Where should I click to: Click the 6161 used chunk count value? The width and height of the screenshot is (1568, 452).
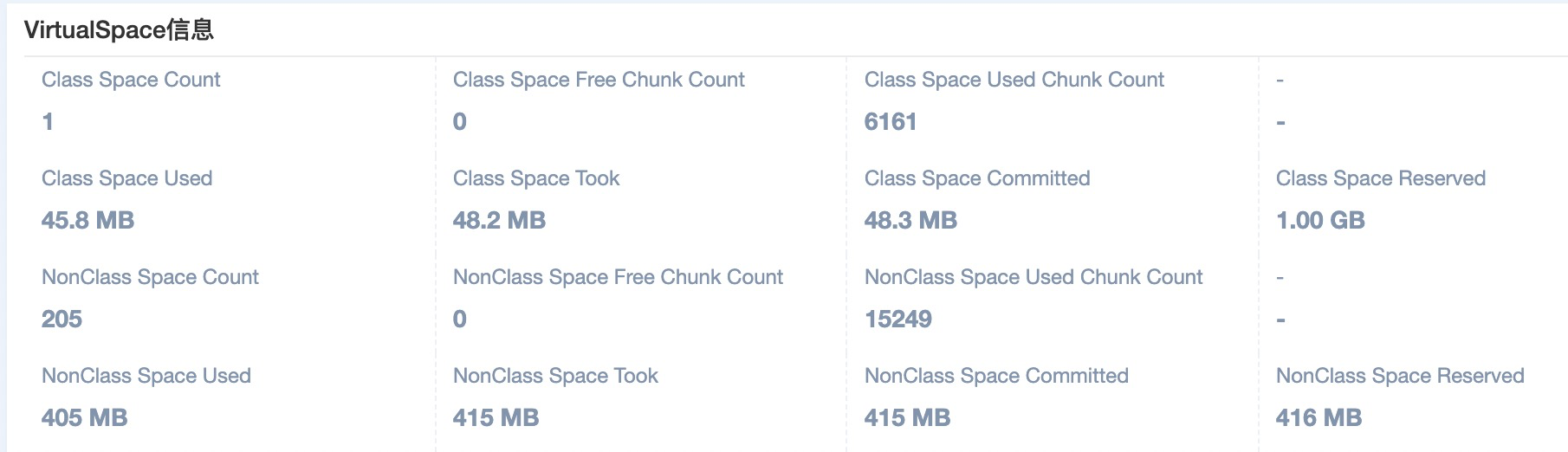890,122
